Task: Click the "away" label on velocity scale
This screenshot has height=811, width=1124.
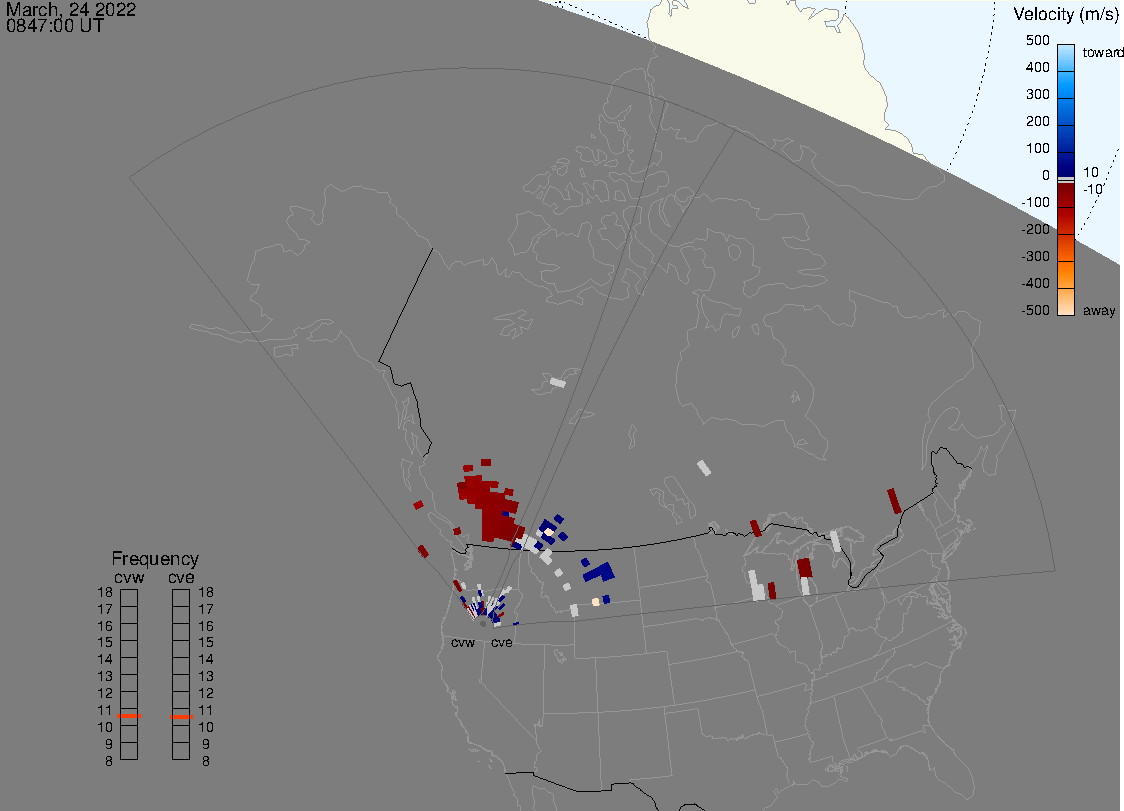Action: pyautogui.click(x=1099, y=310)
